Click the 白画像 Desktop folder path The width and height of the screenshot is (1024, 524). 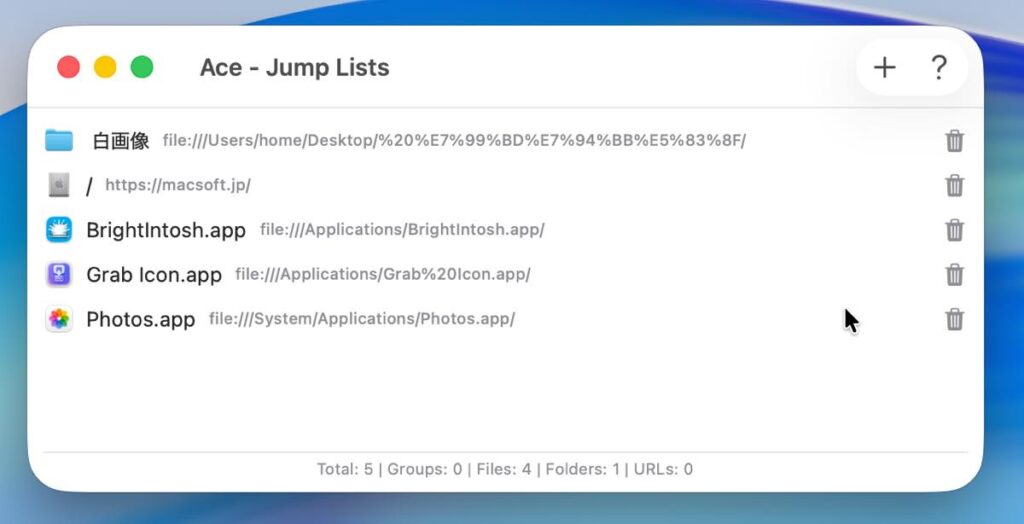[x=454, y=141]
